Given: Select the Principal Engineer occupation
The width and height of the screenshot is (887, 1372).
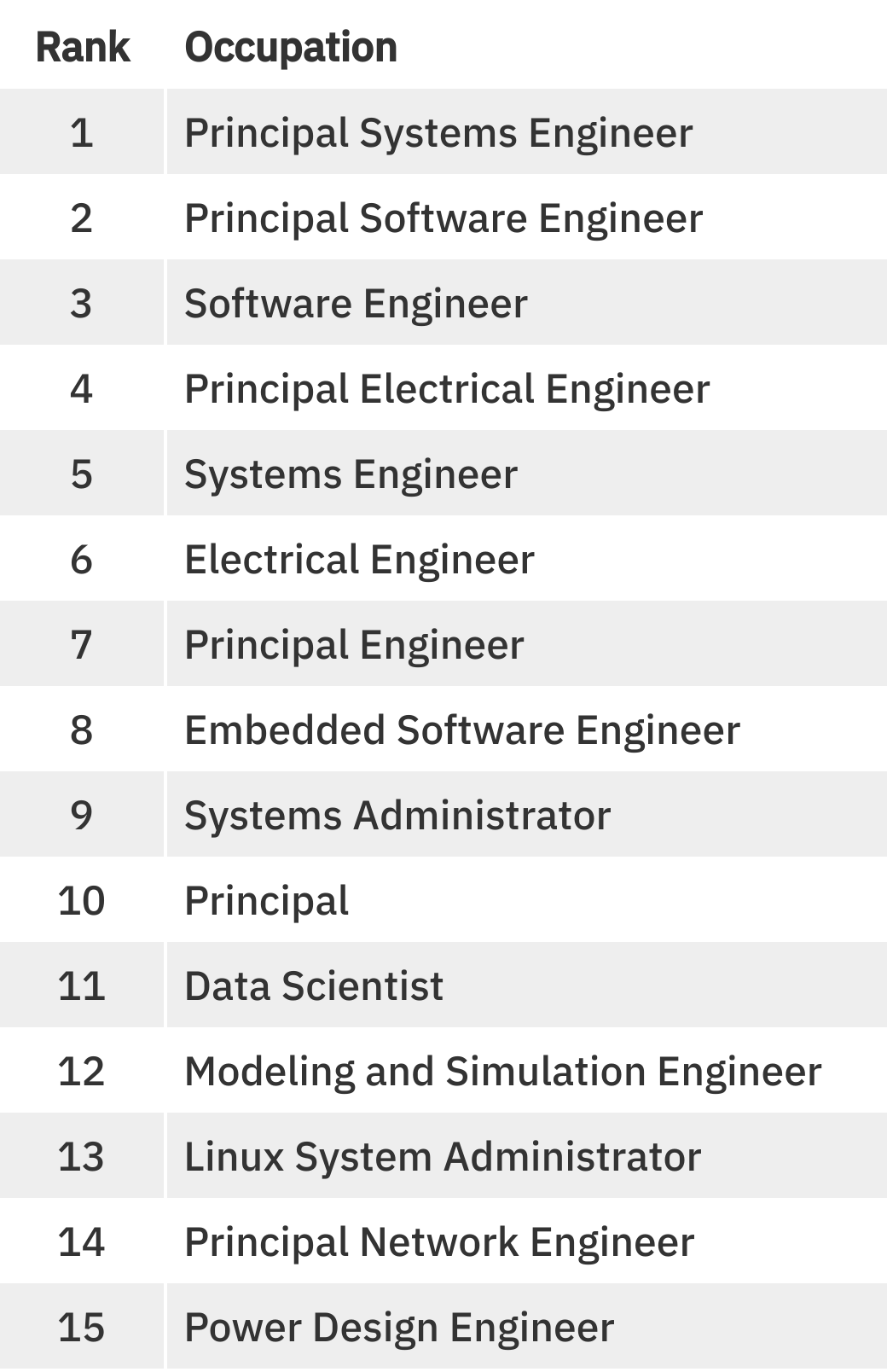Looking at the screenshot, I should pos(354,645).
